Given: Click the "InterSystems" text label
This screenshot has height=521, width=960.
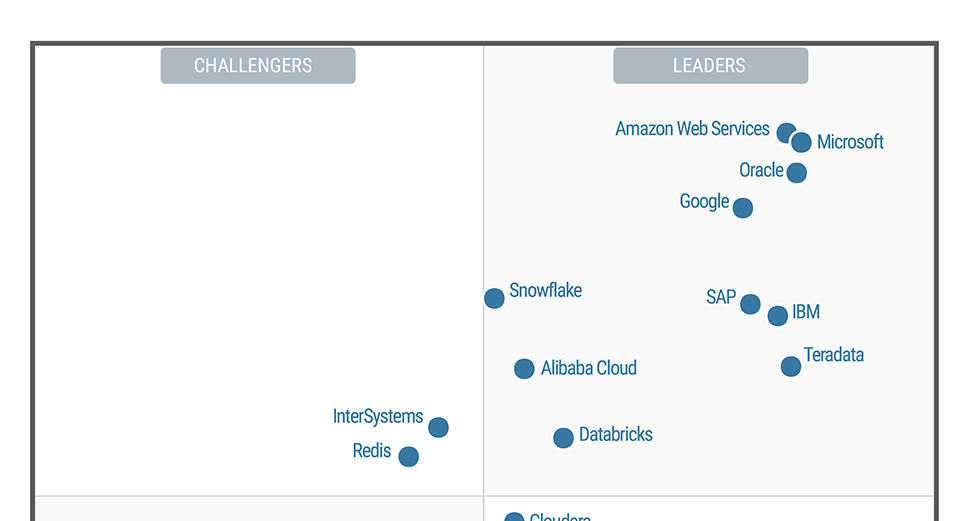Looking at the screenshot, I should pos(378,417).
